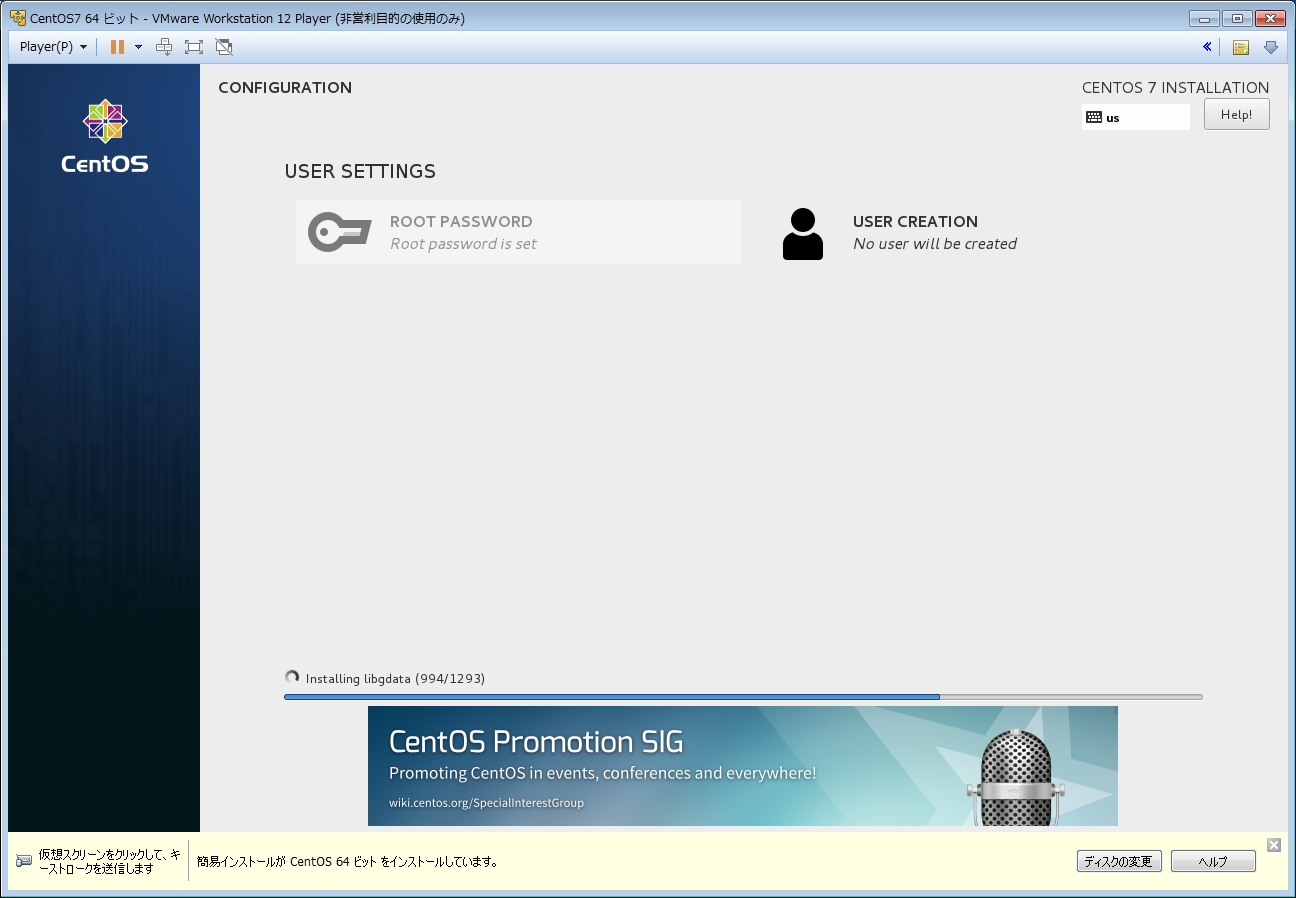Pause the virtual machine with the orange pause icon
The width and height of the screenshot is (1296, 898).
(x=117, y=47)
